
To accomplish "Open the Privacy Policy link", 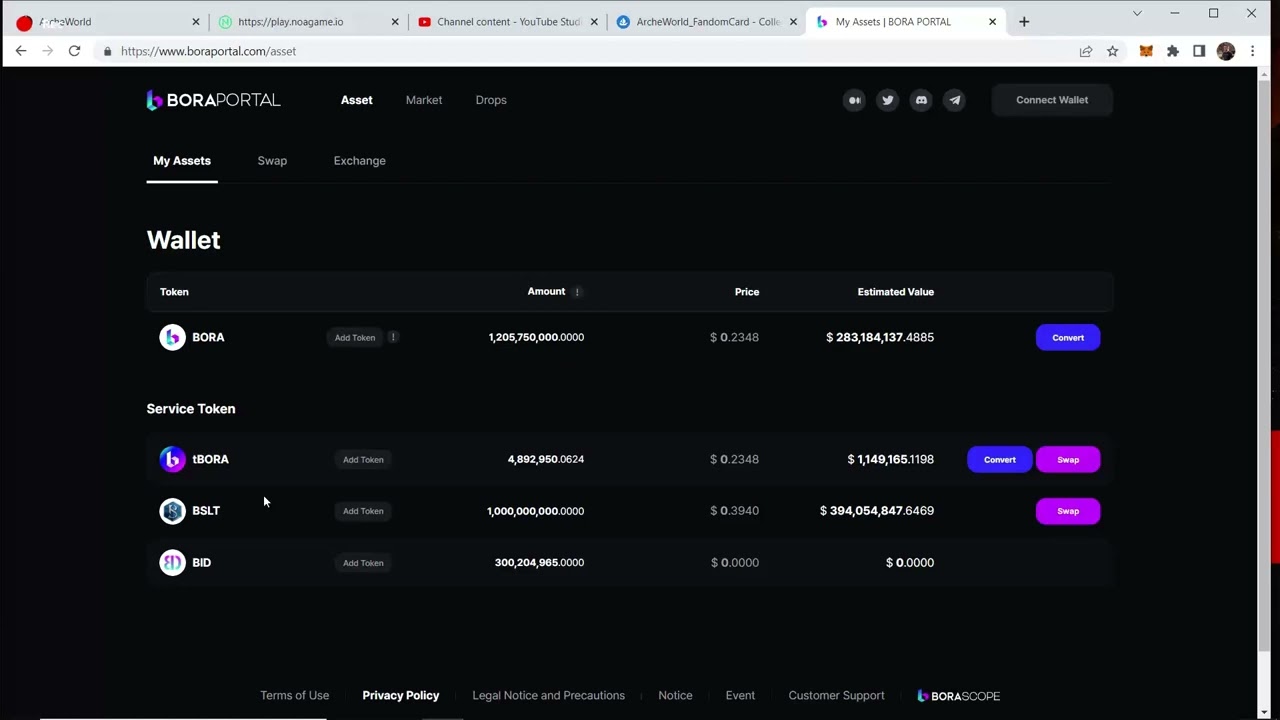I will tap(401, 696).
